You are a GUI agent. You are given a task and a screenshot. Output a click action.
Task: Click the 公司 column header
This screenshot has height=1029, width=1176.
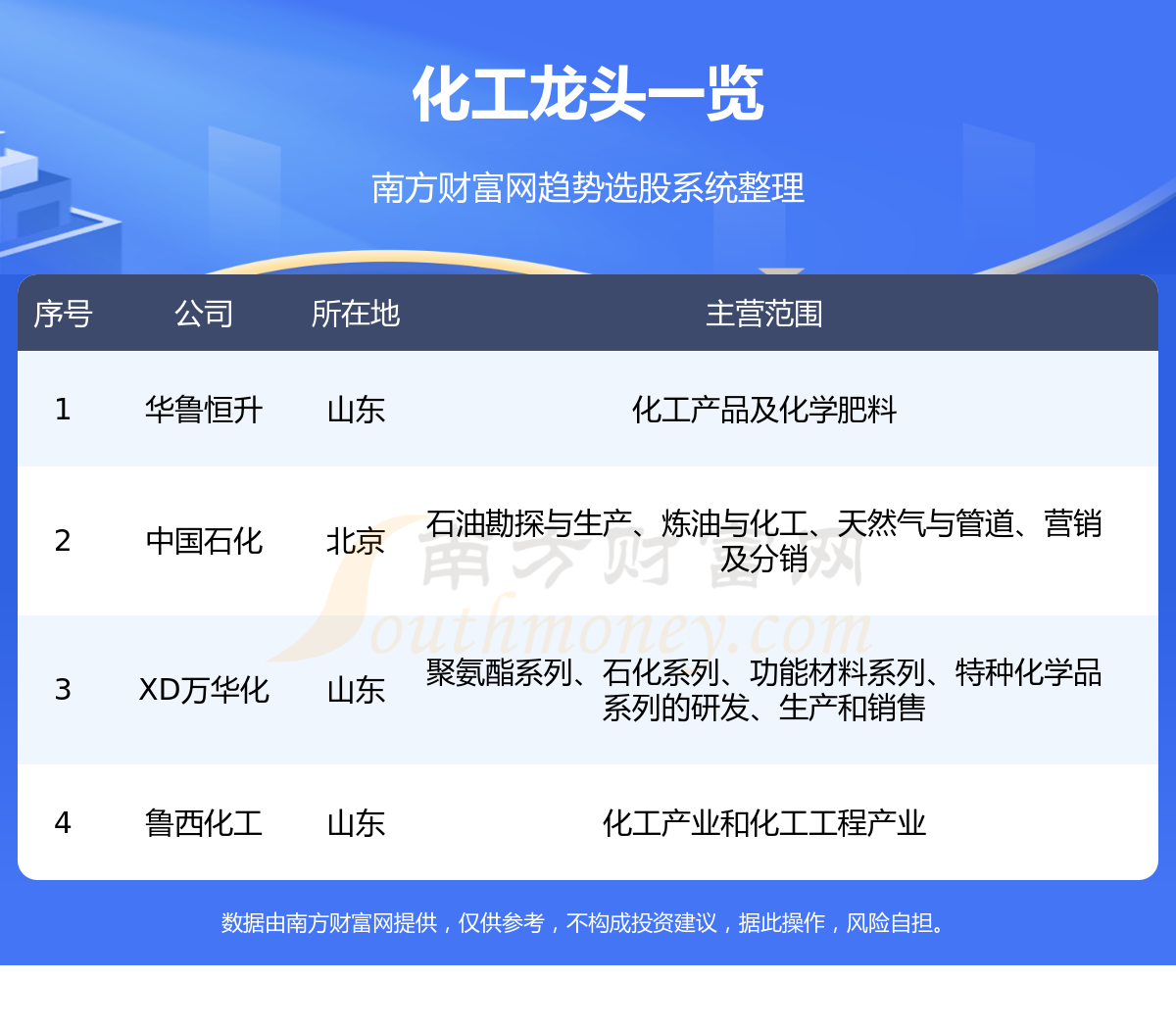click(204, 314)
